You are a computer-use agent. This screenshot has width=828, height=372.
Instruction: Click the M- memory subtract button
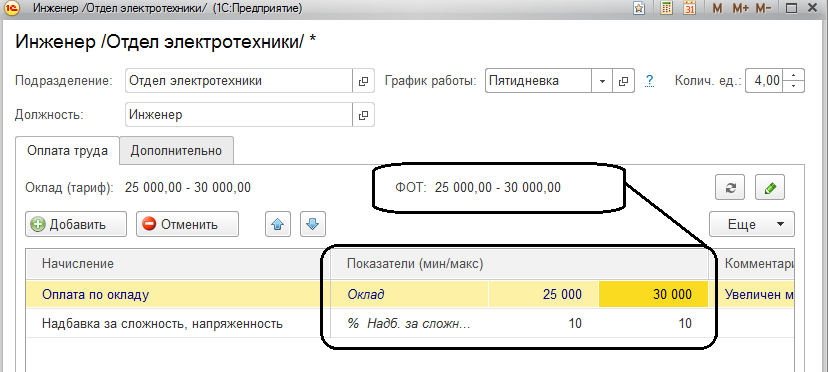[764, 8]
